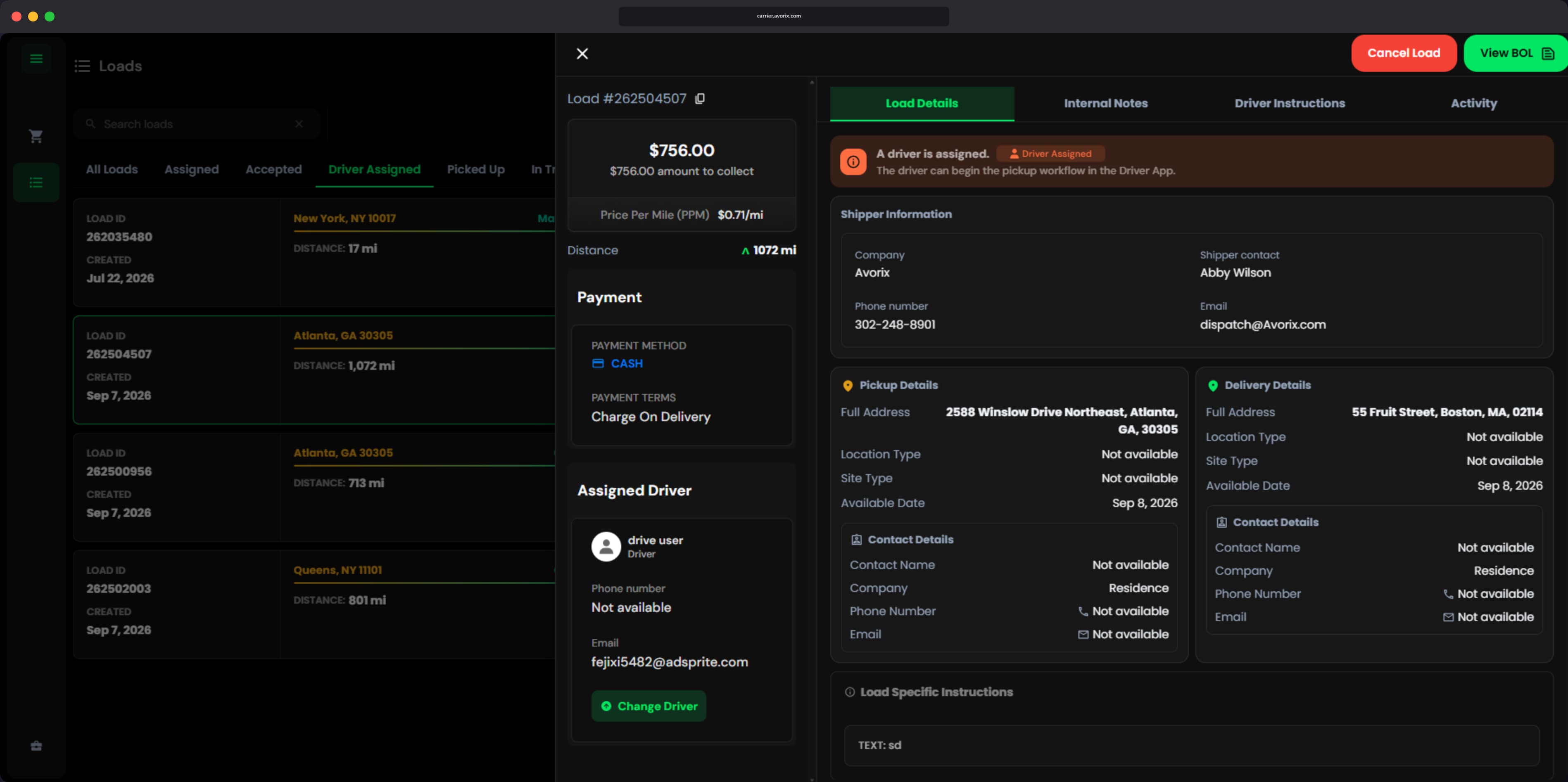Select the All Loads filter tab
This screenshot has width=1568, height=782.
click(x=112, y=169)
